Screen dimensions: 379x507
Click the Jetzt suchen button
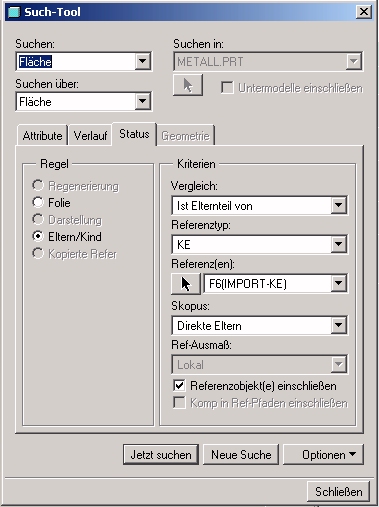(x=161, y=454)
